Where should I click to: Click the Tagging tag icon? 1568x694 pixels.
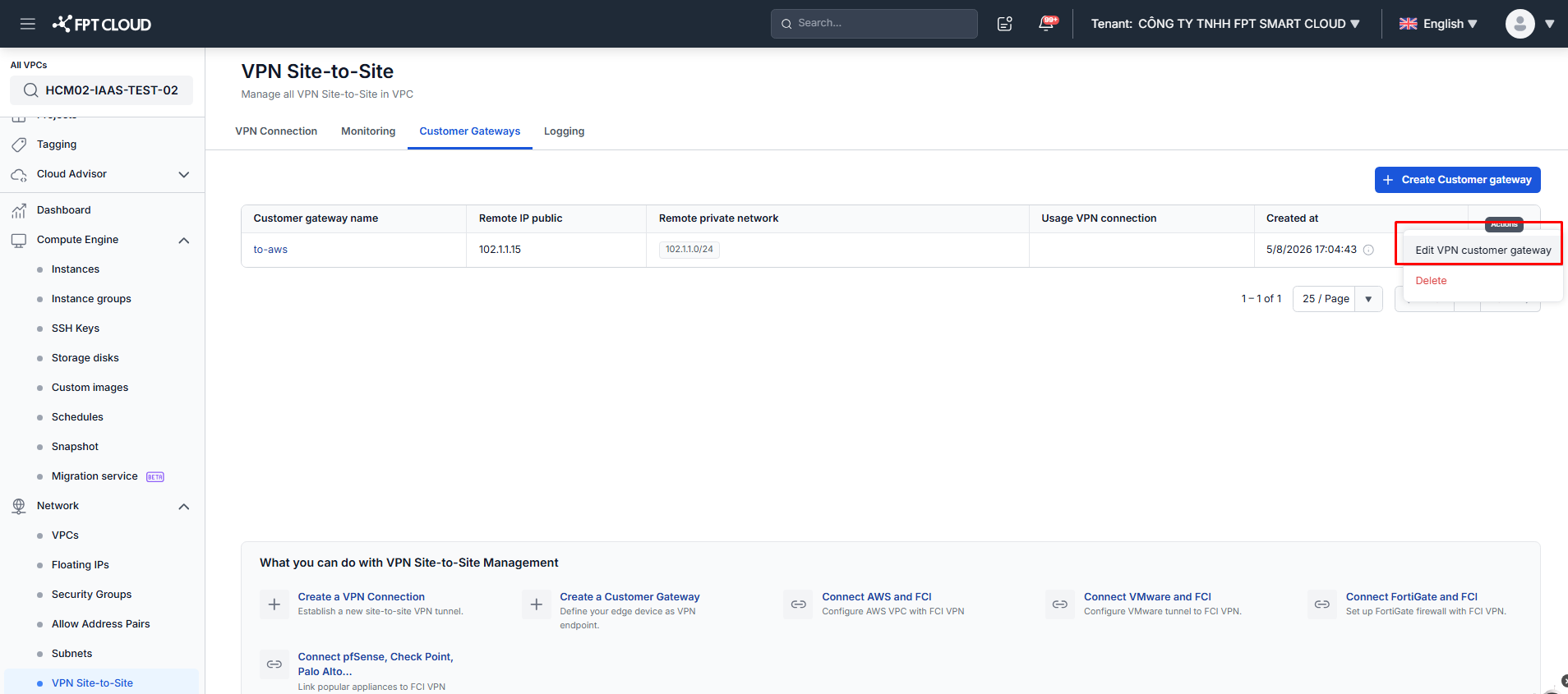(19, 145)
